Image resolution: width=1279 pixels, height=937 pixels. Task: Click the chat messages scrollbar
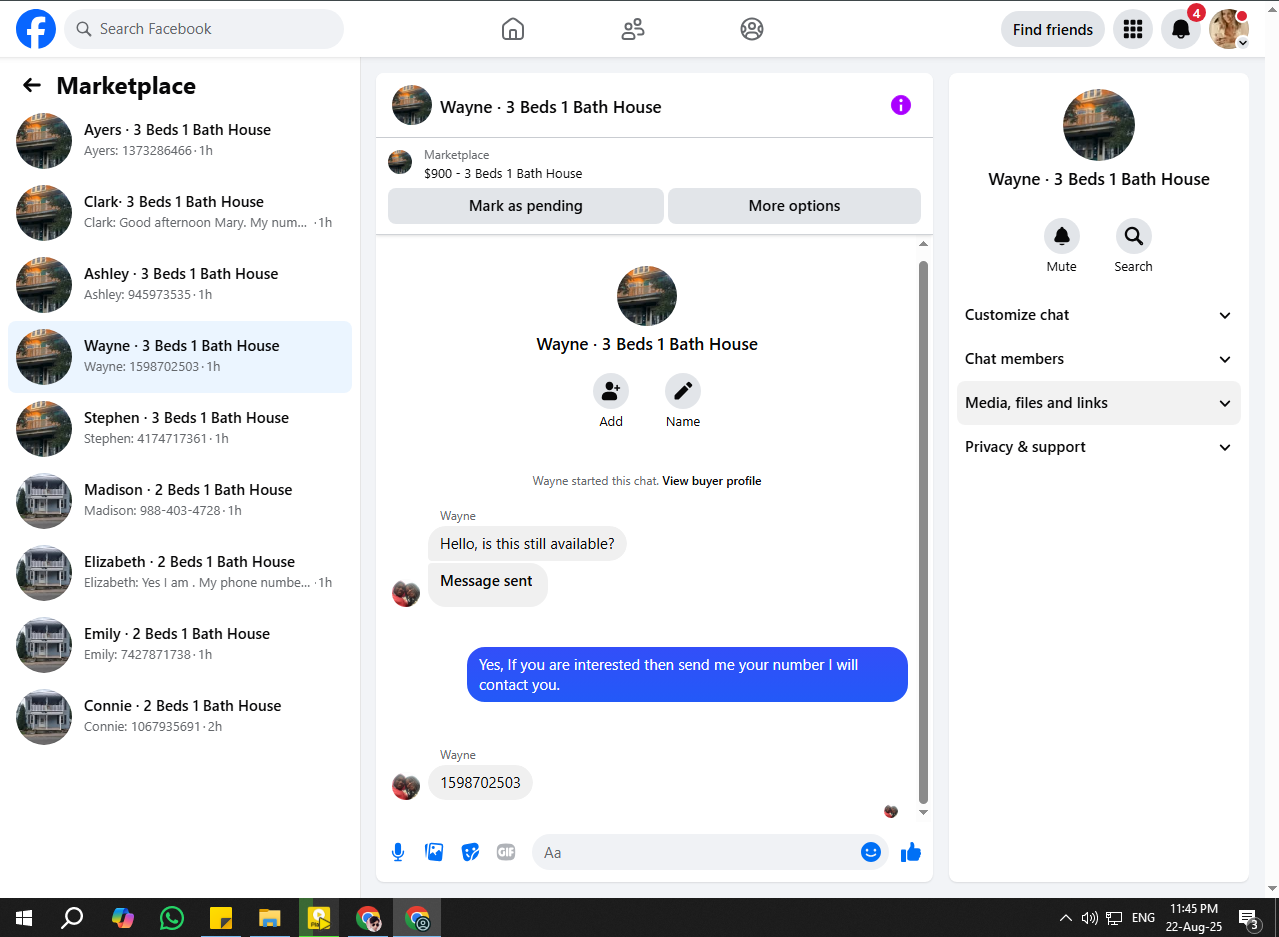tap(923, 530)
